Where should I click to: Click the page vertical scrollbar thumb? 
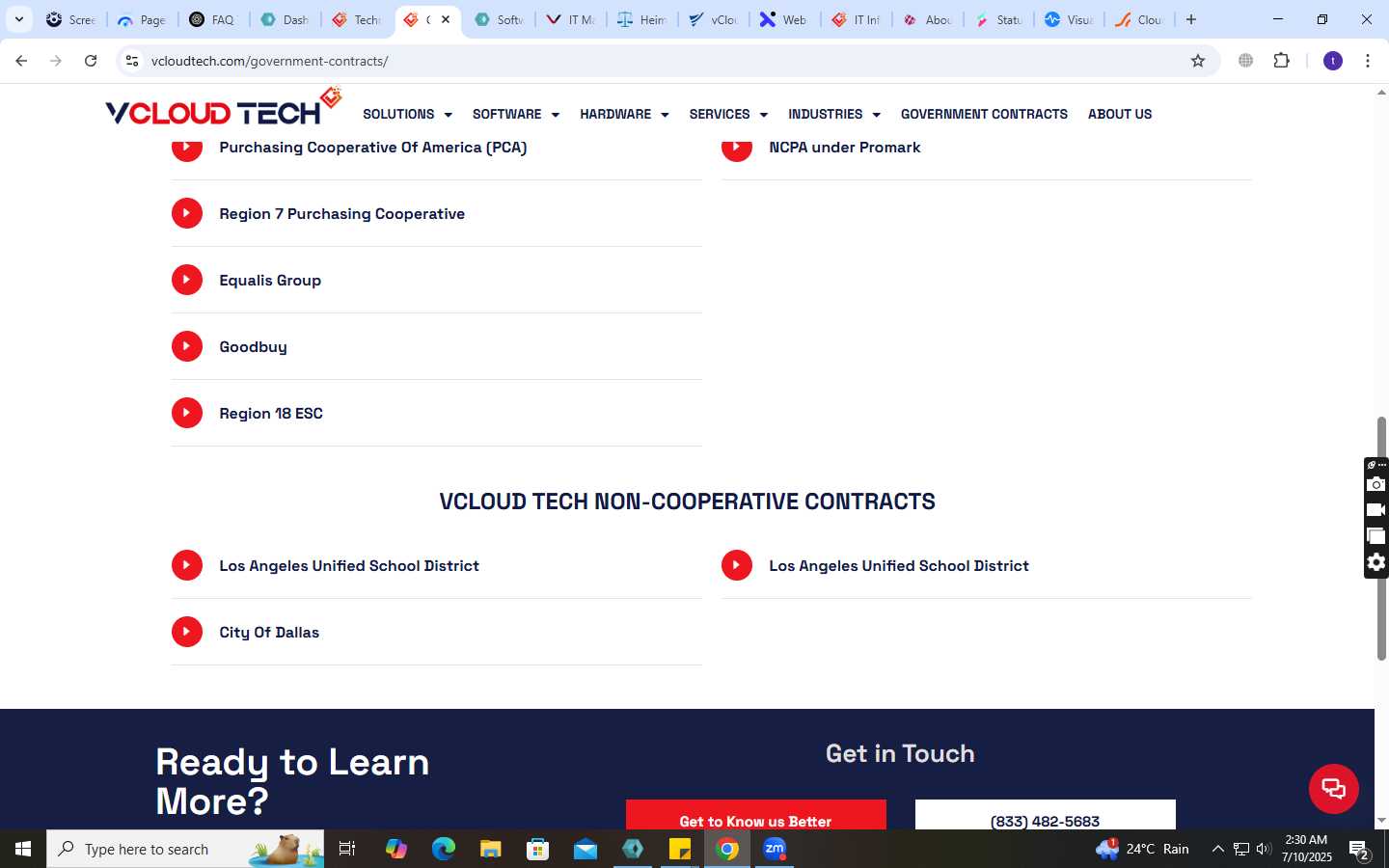point(1381,538)
